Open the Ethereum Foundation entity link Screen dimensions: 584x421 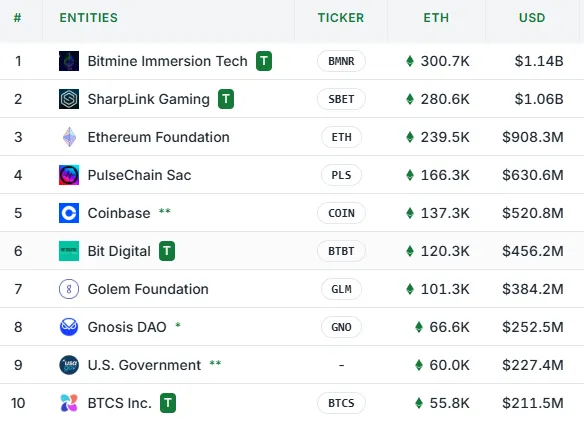click(x=158, y=137)
